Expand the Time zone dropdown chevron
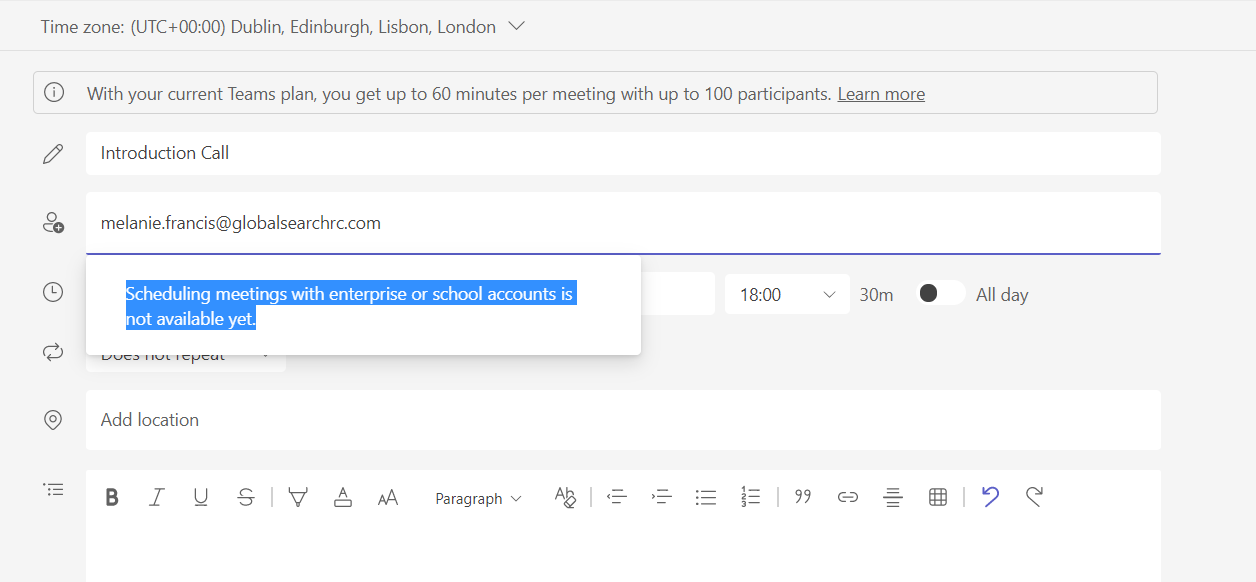This screenshot has height=582, width=1256. [x=516, y=26]
